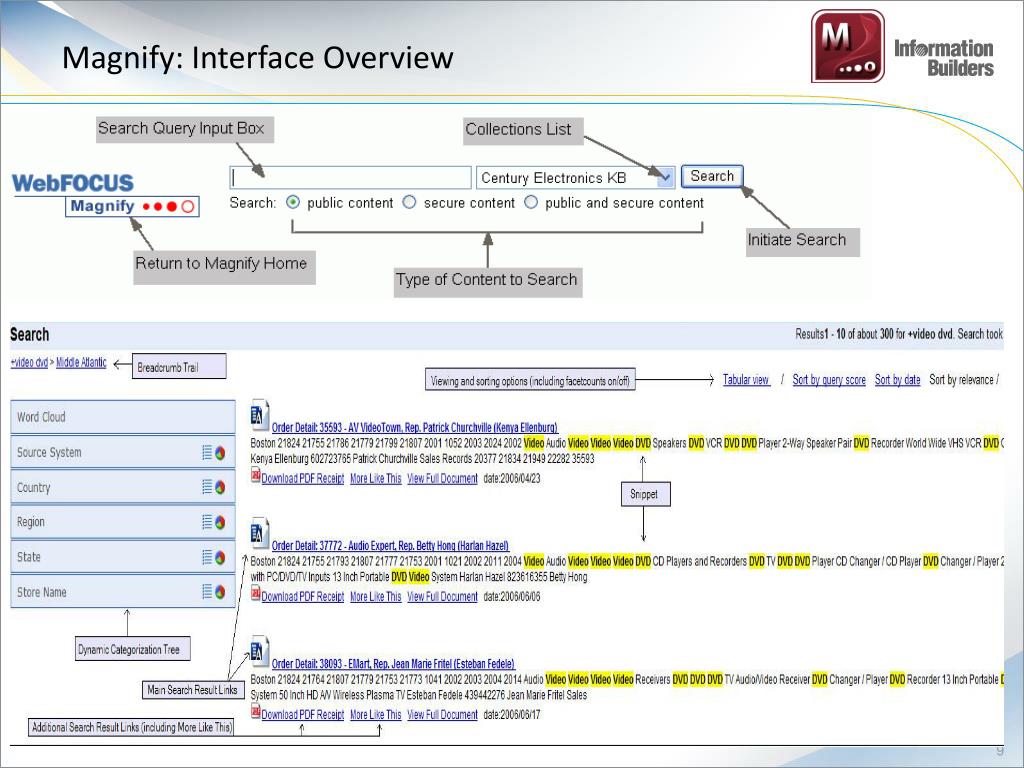The height and width of the screenshot is (768, 1024).
Task: Click document icon for Order Detail 38093
Action: (259, 651)
